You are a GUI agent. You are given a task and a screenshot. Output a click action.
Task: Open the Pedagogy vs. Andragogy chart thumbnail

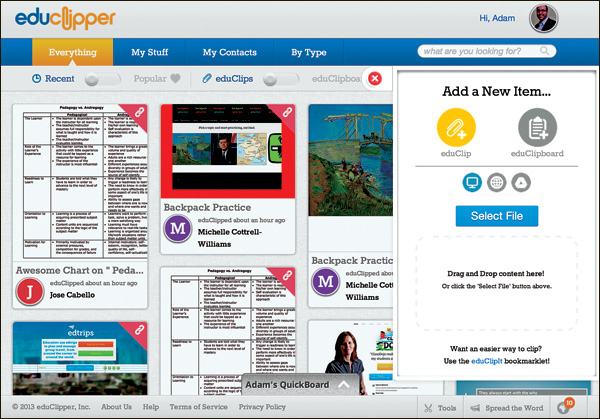(x=80, y=182)
